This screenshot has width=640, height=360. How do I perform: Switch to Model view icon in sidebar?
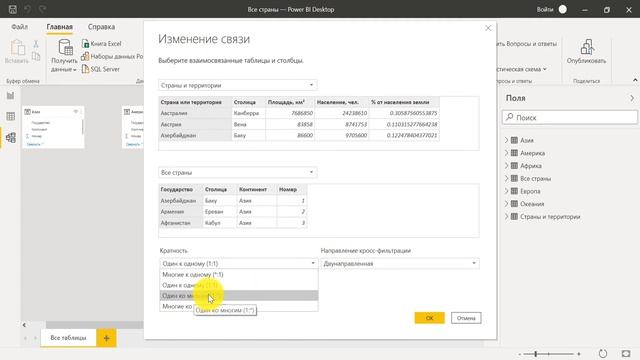(11, 138)
